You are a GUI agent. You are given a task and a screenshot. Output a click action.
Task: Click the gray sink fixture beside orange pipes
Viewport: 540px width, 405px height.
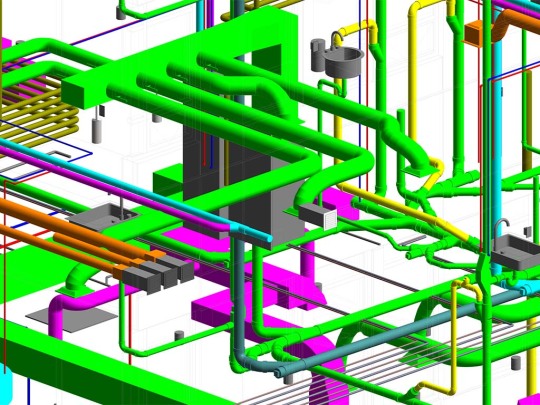pos(103,217)
